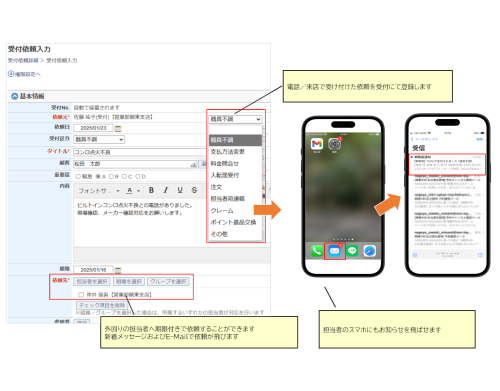Click the font color A icon
Image resolution: width=500 pixels, height=391 pixels.
point(130,190)
